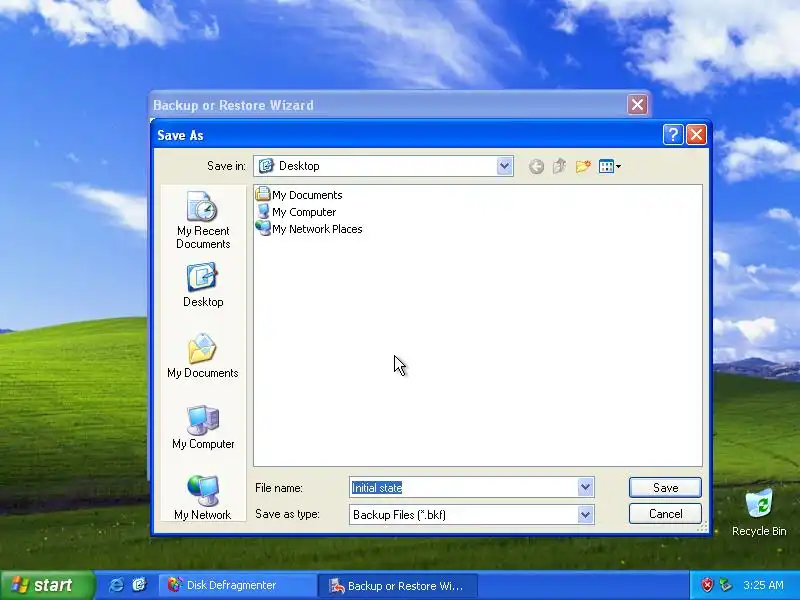The image size is (800, 600).
Task: Open My Recent Documents in places bar
Action: pos(203,220)
